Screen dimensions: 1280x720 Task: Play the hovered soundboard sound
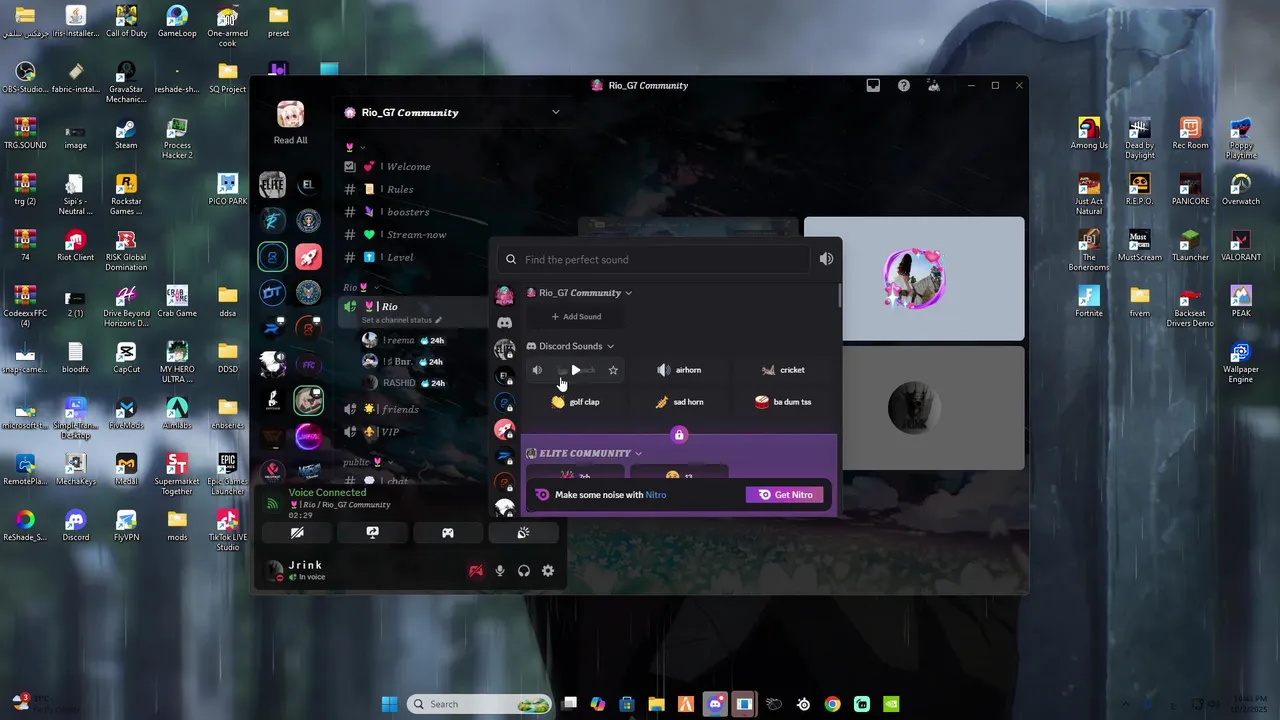[x=575, y=370]
